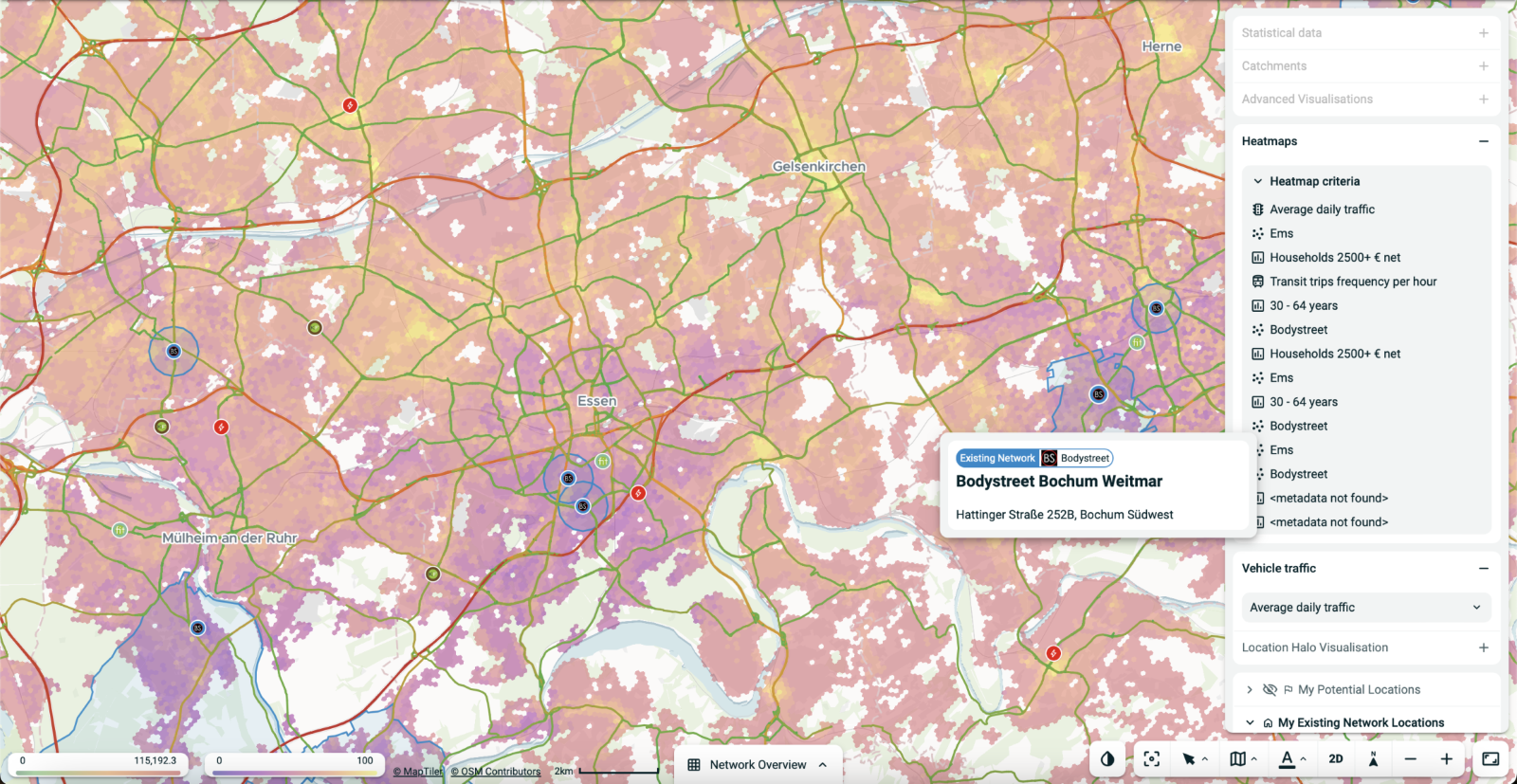Select the first 30 - 64 years criterion

(x=1304, y=306)
